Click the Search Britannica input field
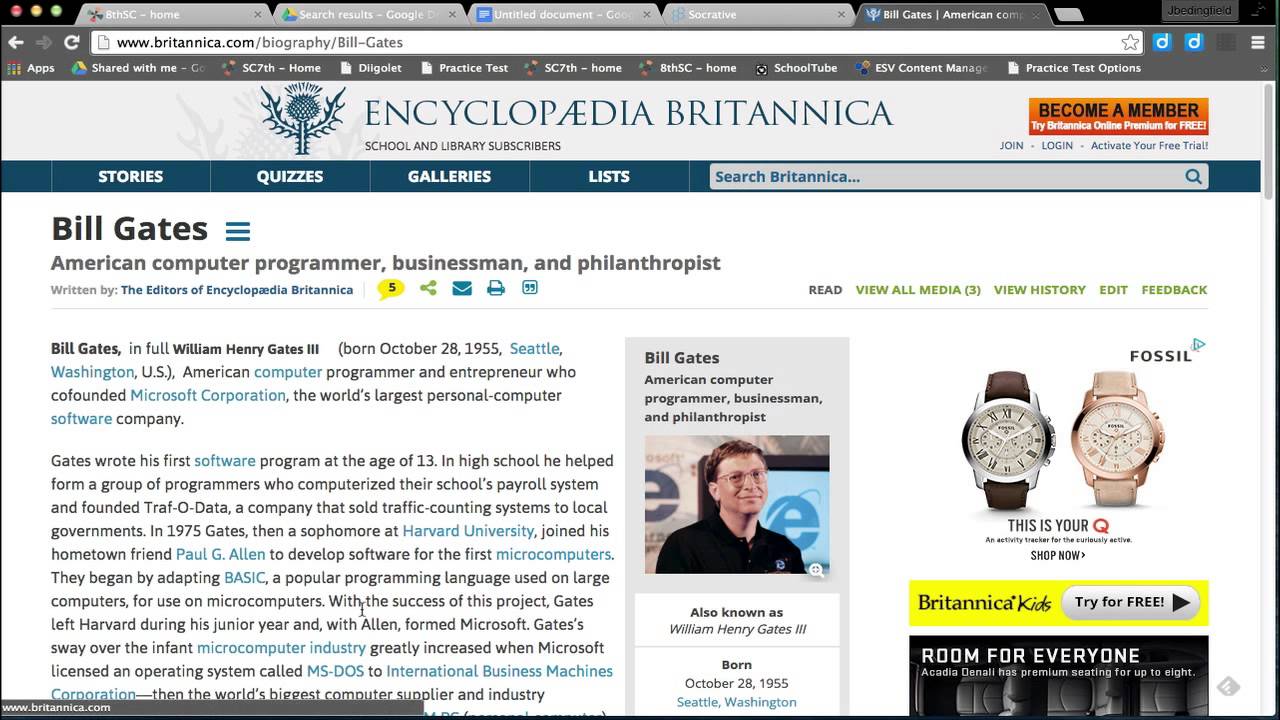The height and width of the screenshot is (720, 1280). tap(945, 177)
